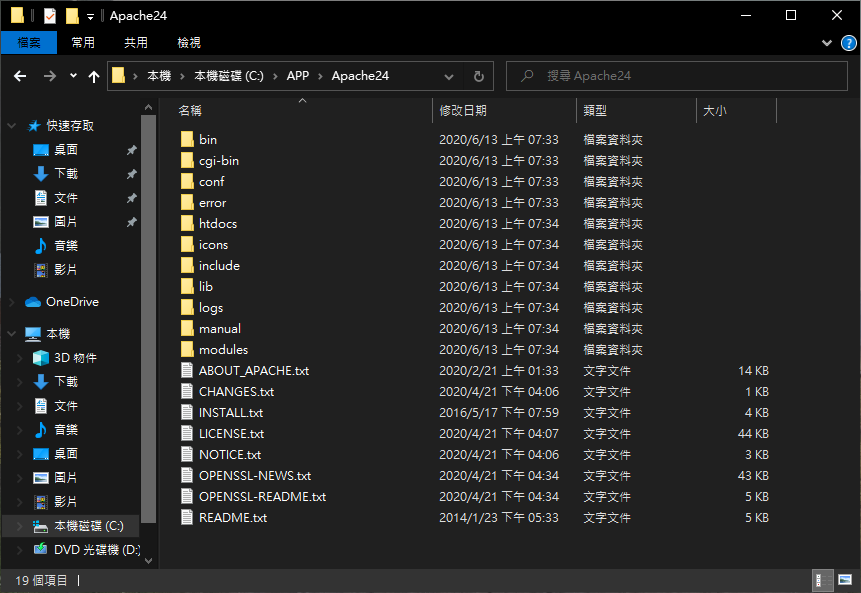861x593 pixels.
Task: Open address bar history dropdown
Action: coord(449,76)
